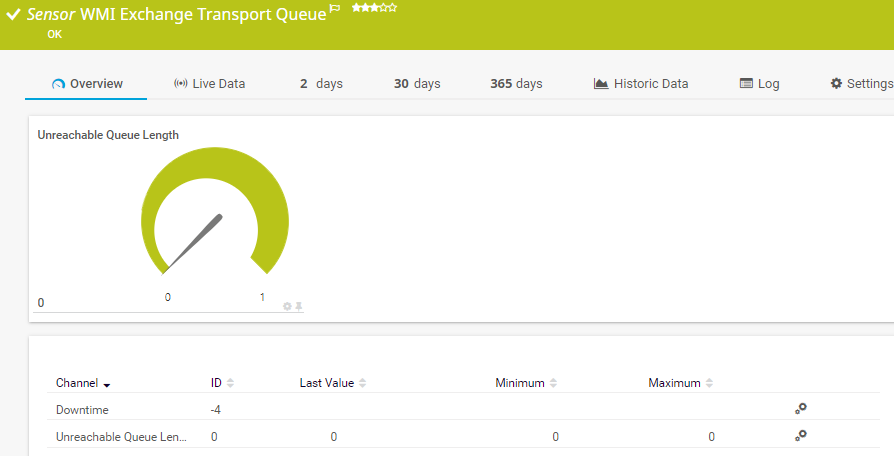The image size is (894, 456).
Task: Click the pin icon below gauge
Action: point(298,306)
